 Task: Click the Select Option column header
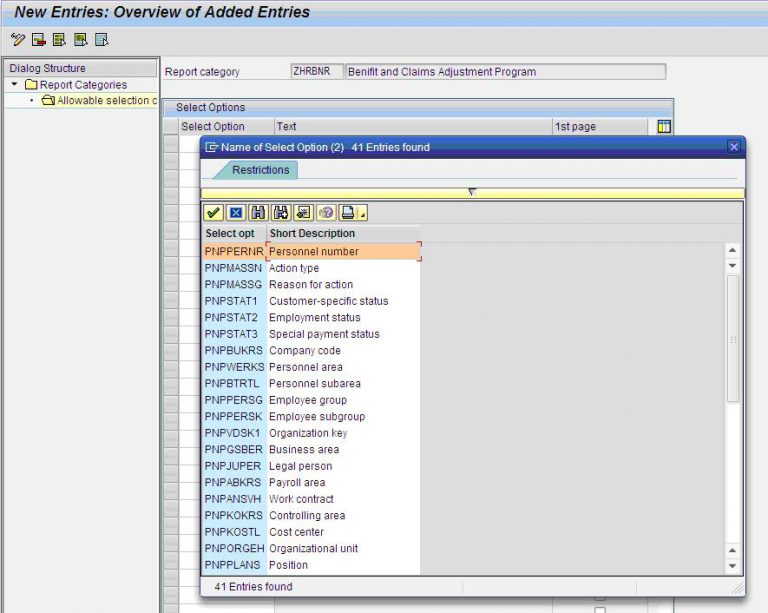[226, 126]
